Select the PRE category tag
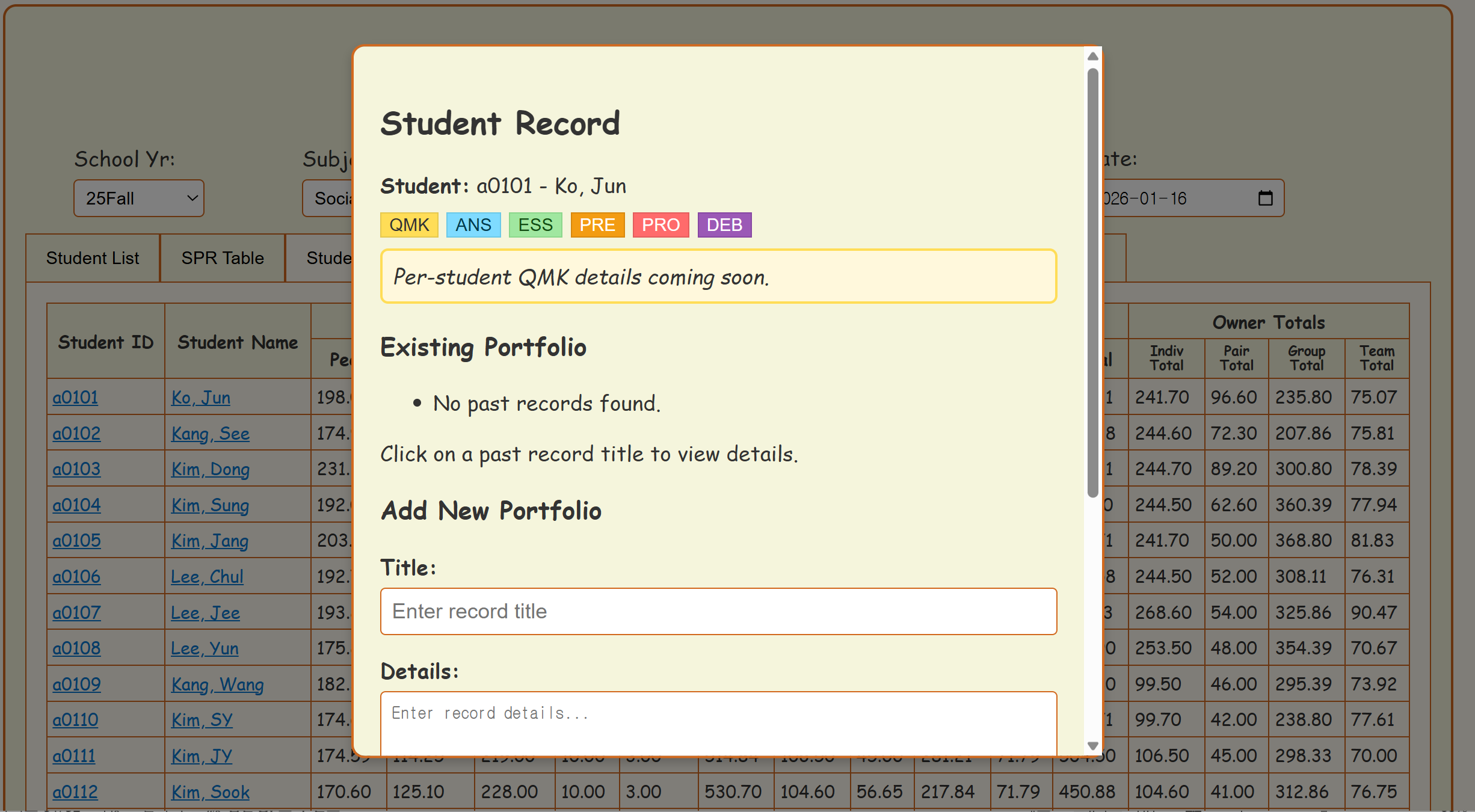 tap(597, 225)
